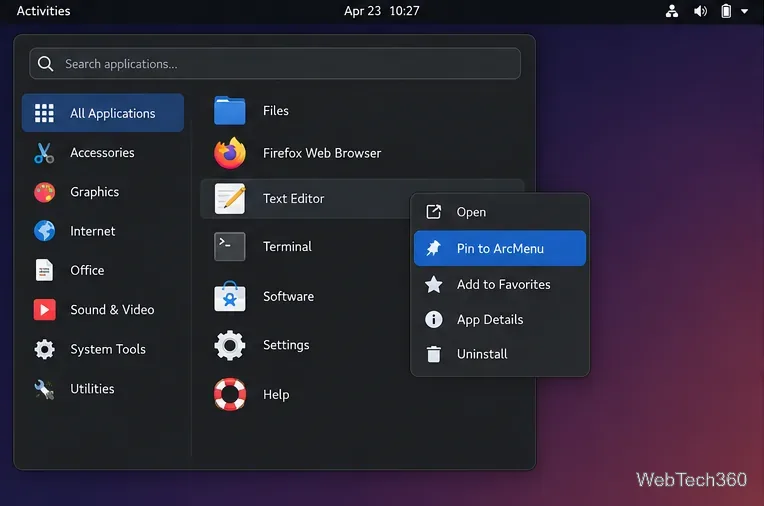Click the Text Editor label
This screenshot has width=764, height=506.
click(293, 198)
